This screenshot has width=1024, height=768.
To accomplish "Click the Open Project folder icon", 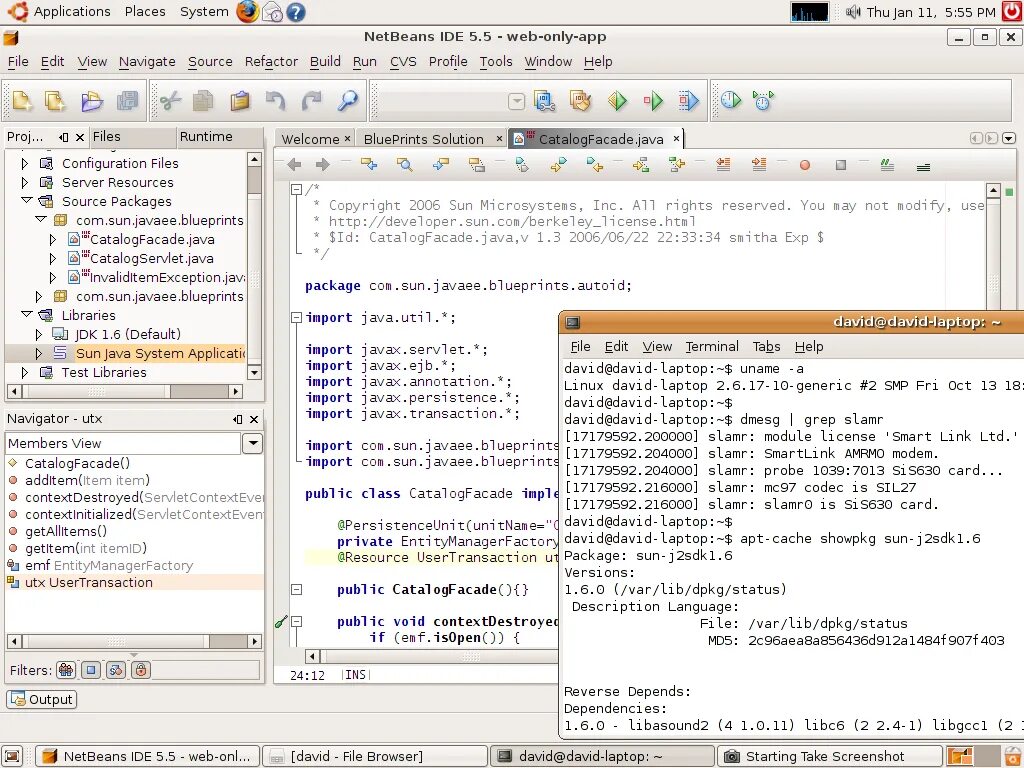I will [91, 101].
